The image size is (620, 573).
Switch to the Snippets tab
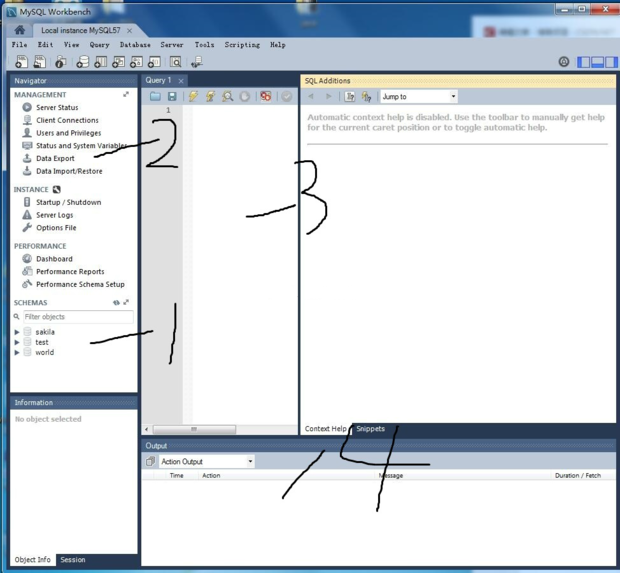pos(370,429)
